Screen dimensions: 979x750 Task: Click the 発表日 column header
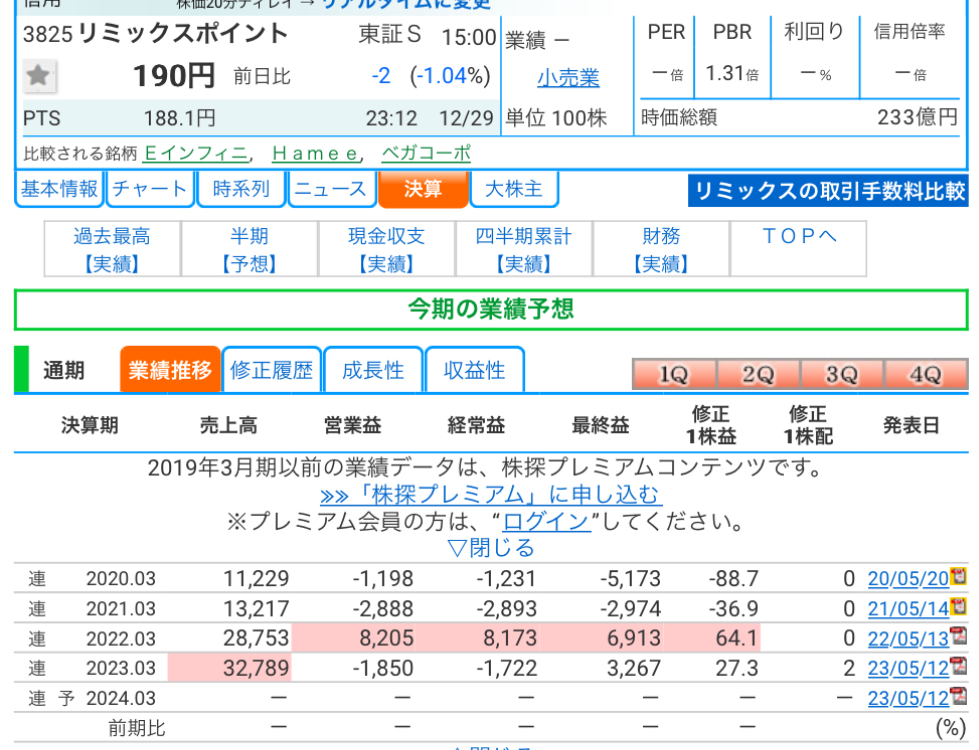pos(911,425)
